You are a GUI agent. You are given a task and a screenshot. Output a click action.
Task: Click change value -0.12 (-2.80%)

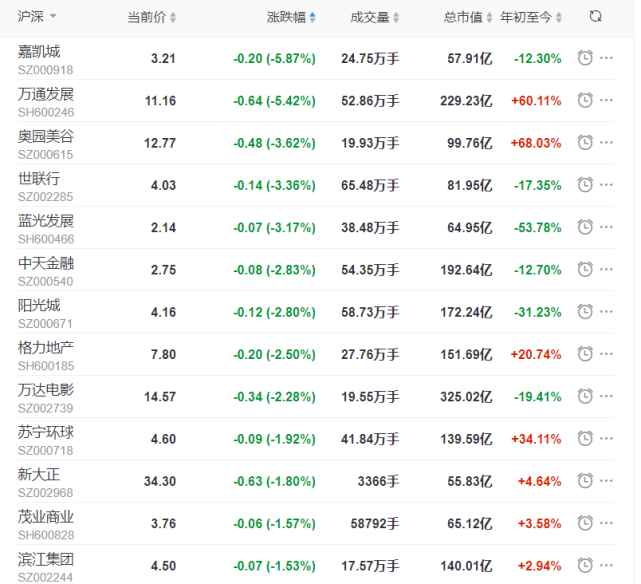click(x=274, y=312)
